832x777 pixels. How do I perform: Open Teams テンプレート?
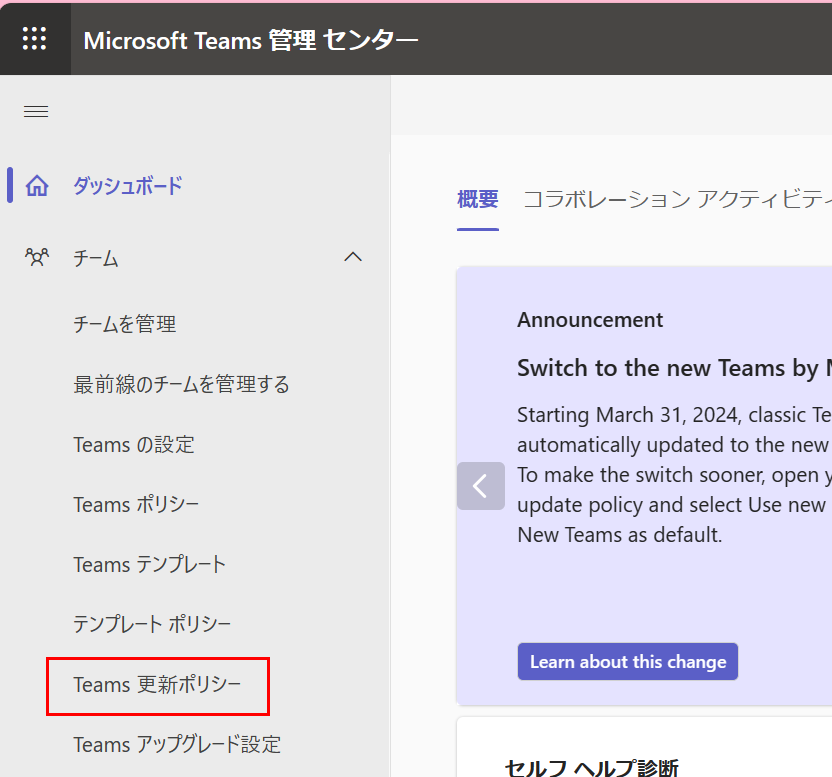(149, 564)
